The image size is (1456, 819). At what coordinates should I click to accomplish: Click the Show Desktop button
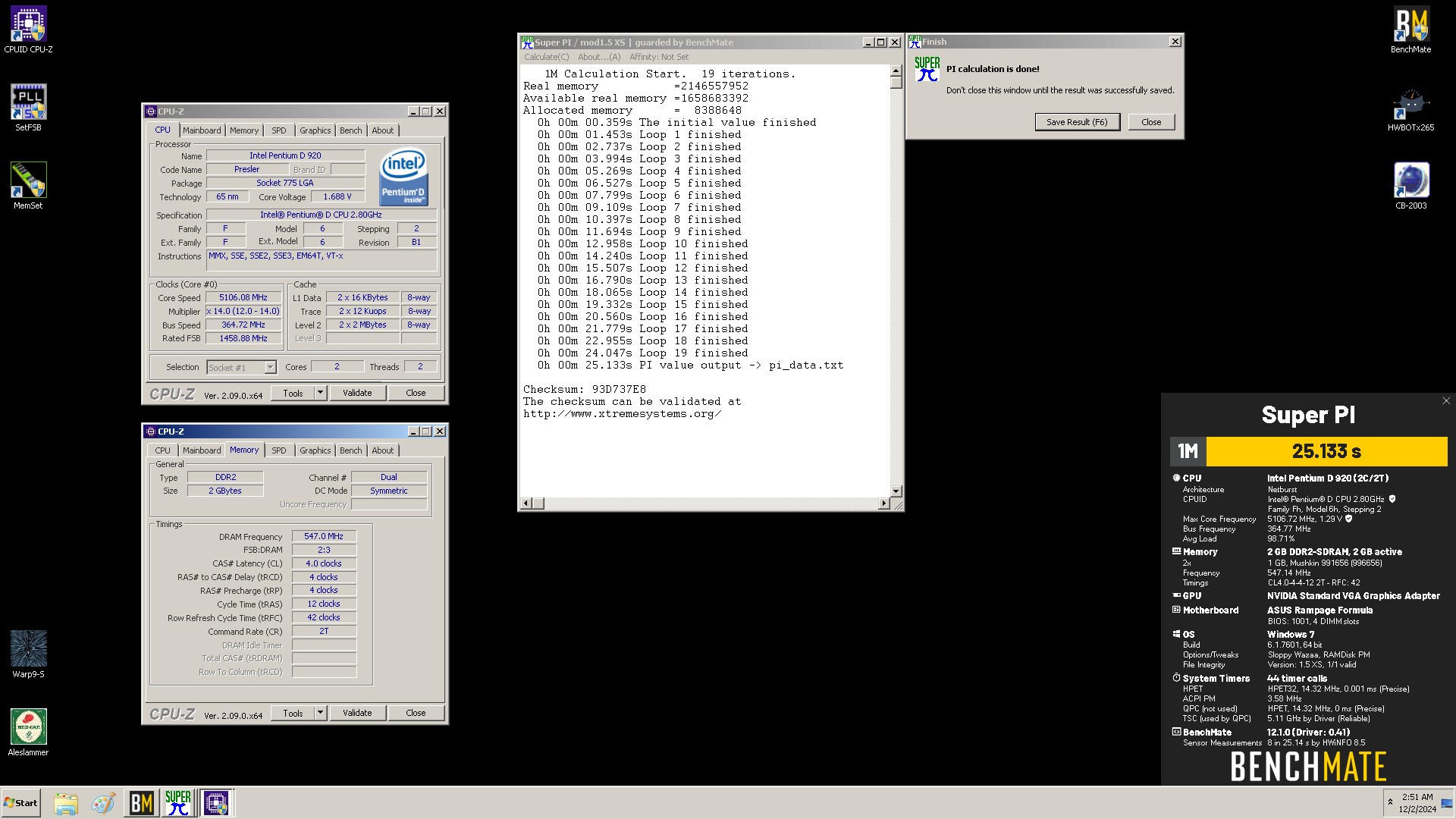[1447, 803]
